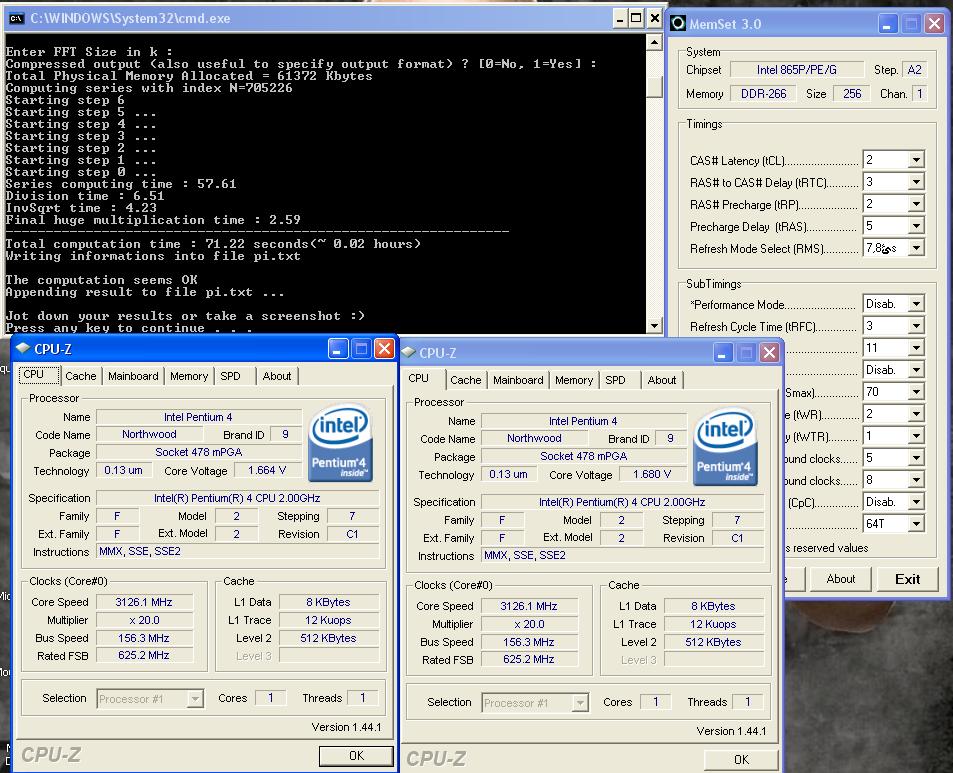Click OK button in left CPU-Z
The image size is (953, 773).
[356, 755]
